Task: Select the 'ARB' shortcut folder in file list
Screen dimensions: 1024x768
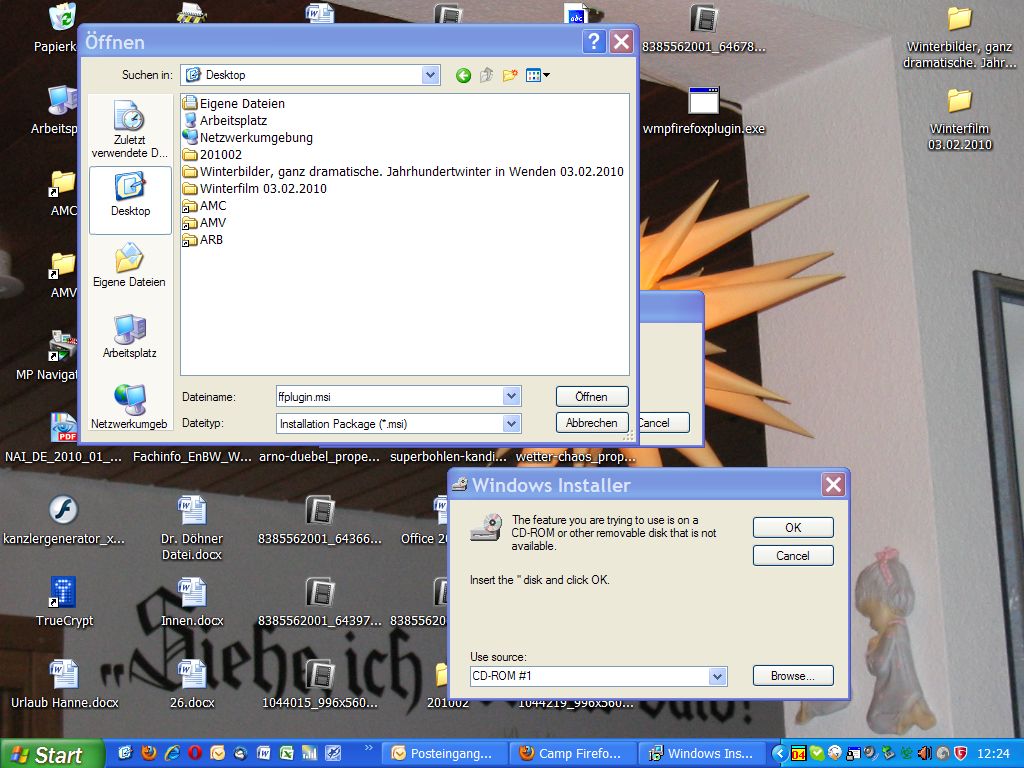Action: click(203, 239)
